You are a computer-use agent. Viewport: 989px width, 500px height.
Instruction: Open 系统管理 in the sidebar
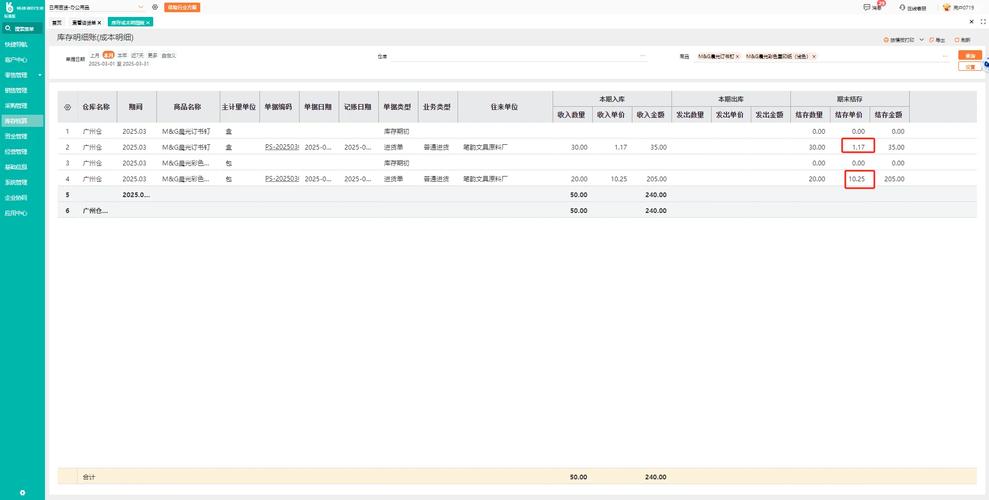(x=16, y=182)
